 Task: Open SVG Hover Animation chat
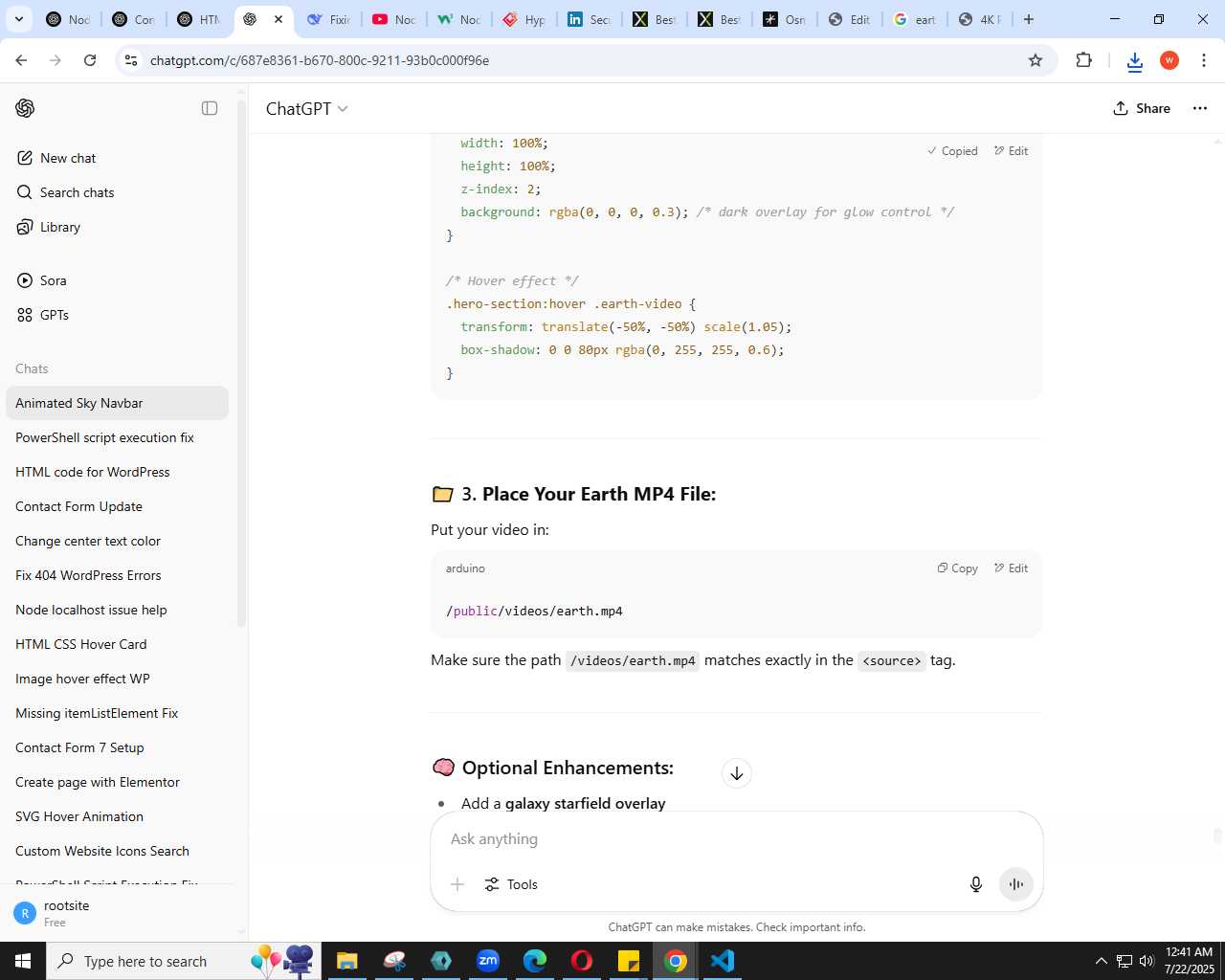pos(117,816)
